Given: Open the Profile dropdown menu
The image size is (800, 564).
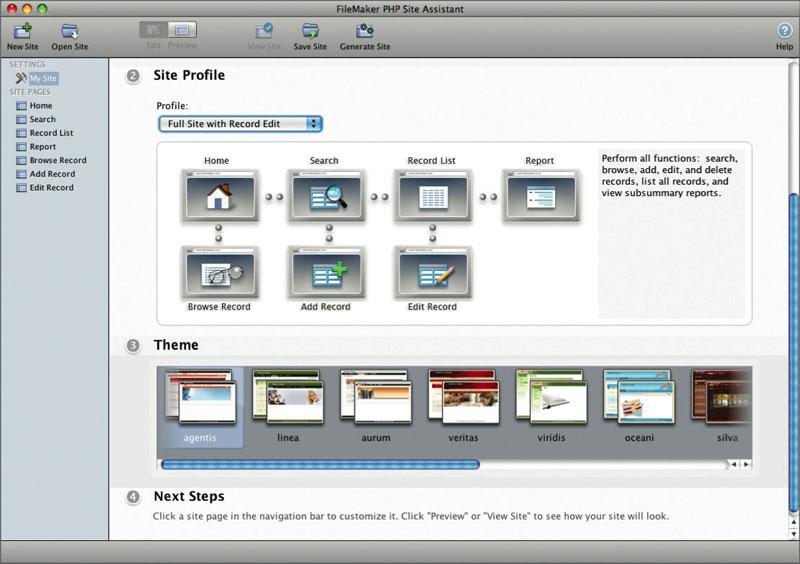Looking at the screenshot, I should tap(240, 124).
